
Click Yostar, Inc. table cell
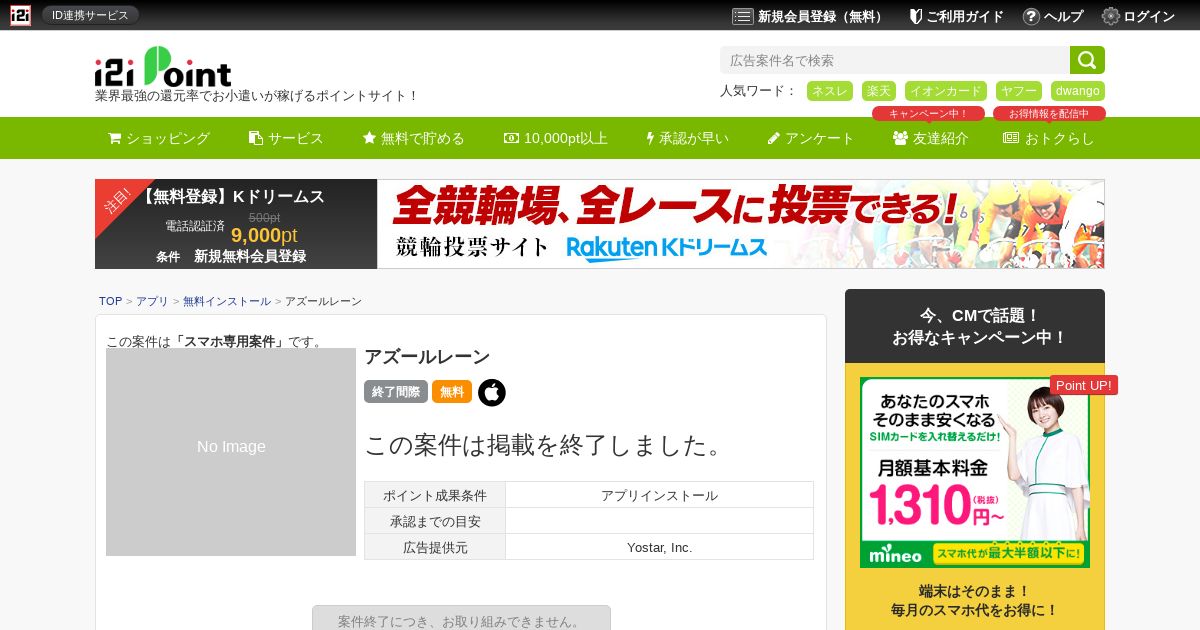point(659,547)
